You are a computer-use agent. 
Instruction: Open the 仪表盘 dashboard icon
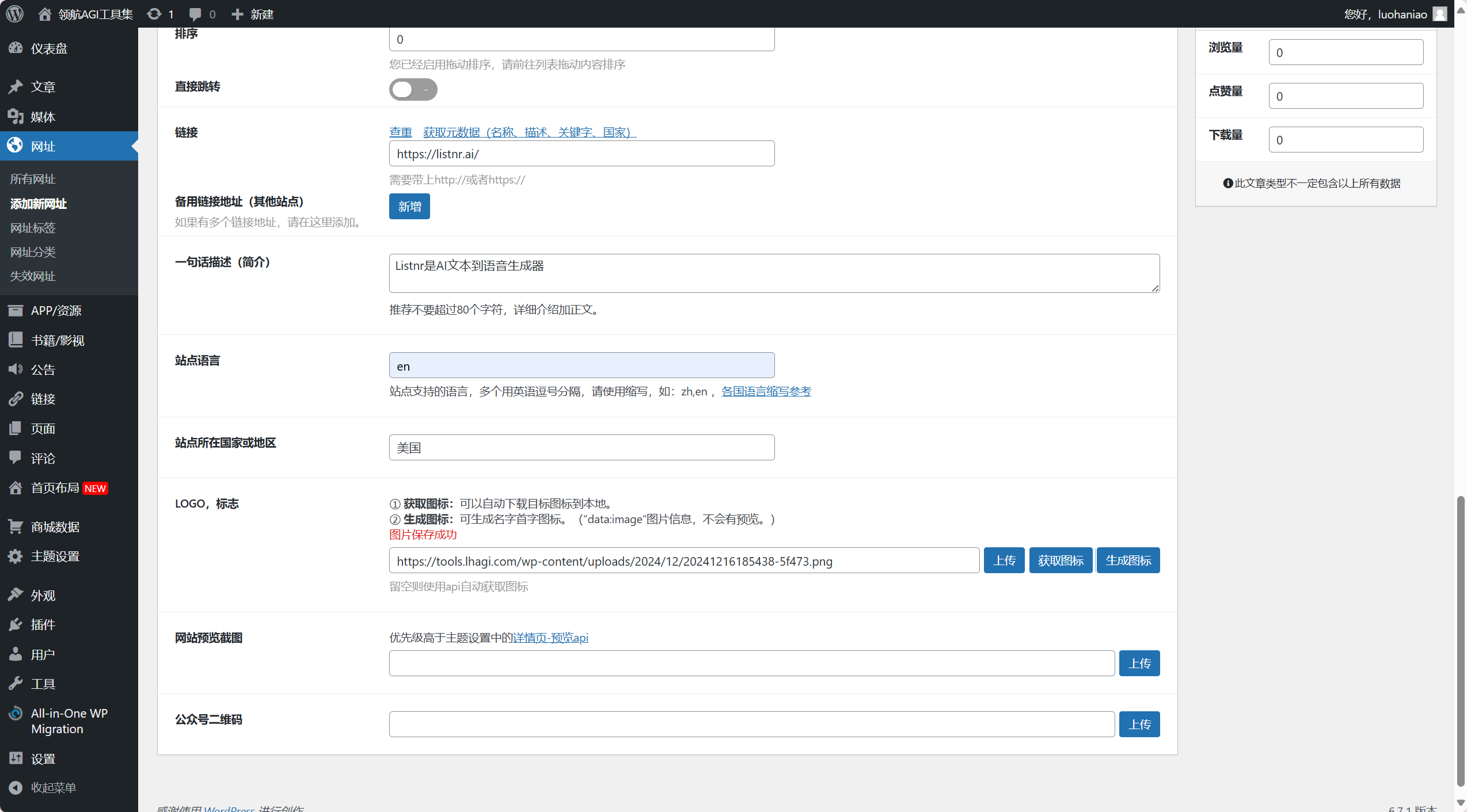pyautogui.click(x=16, y=48)
